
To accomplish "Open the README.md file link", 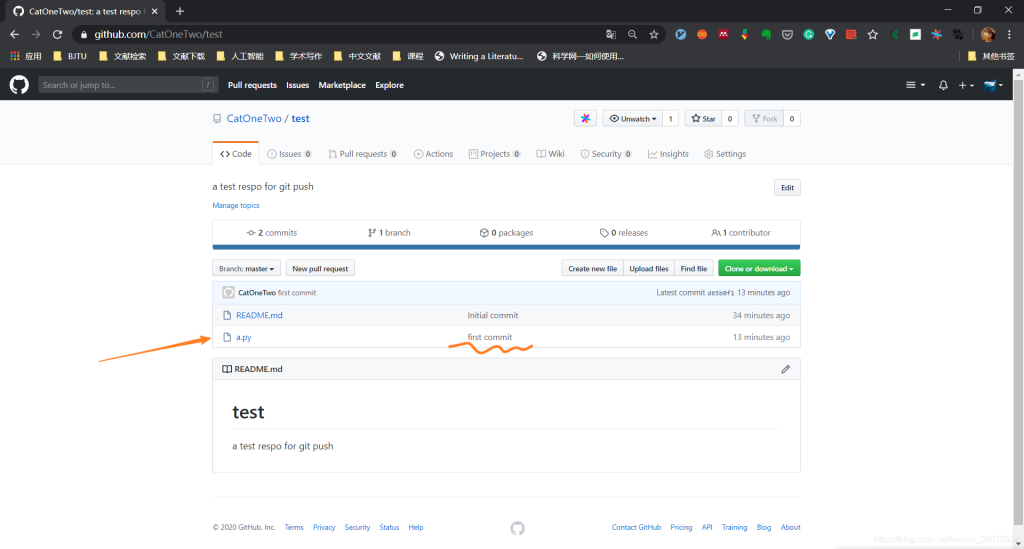I will [259, 315].
